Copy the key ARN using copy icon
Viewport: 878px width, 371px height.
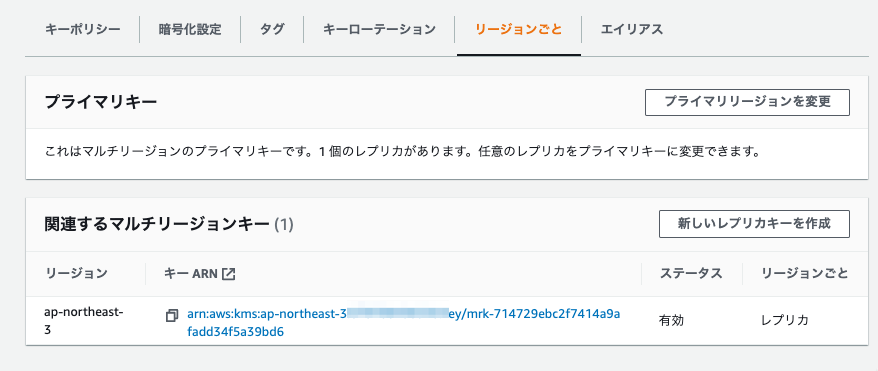[x=172, y=316]
